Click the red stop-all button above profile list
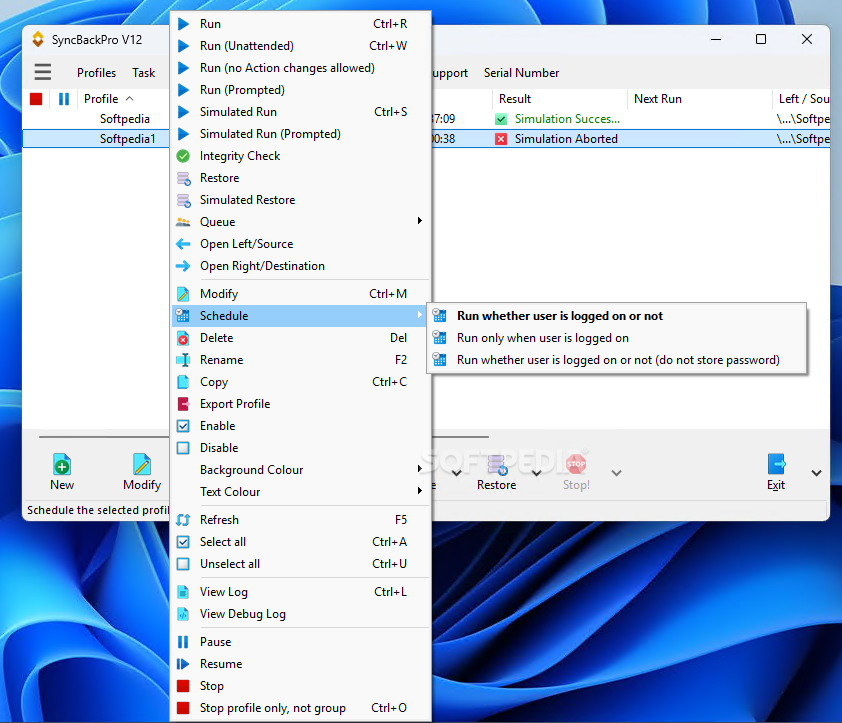Image resolution: width=842 pixels, height=723 pixels. point(36,99)
